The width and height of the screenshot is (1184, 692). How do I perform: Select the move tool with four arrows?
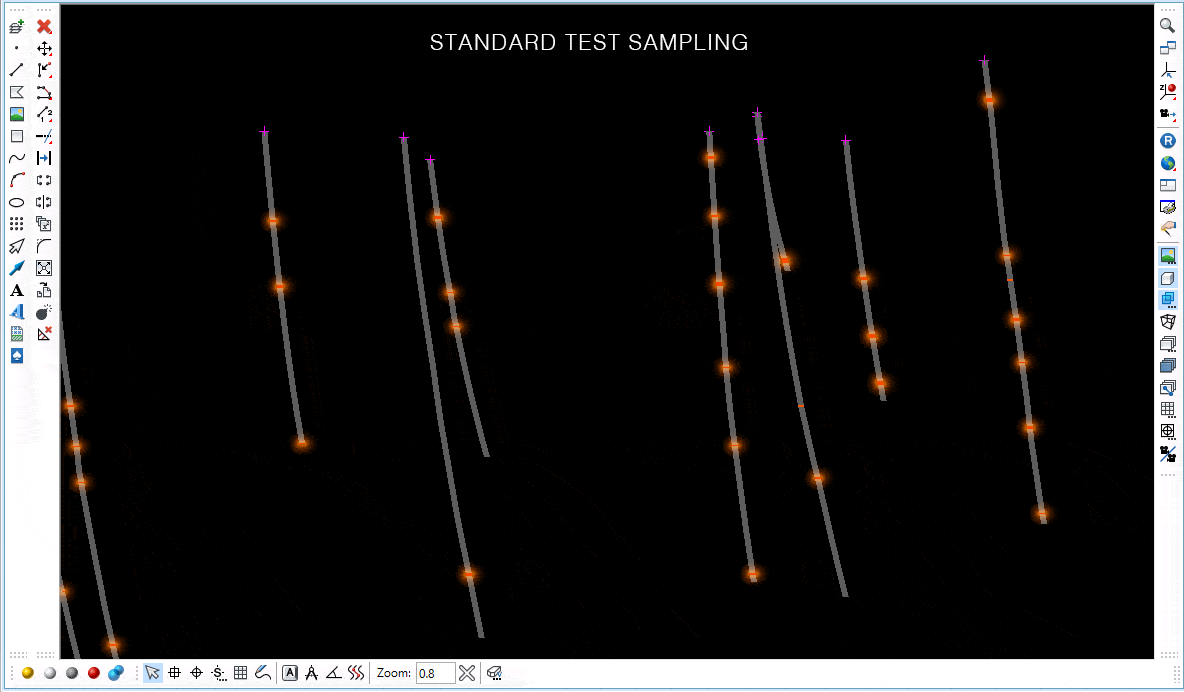tap(44, 48)
